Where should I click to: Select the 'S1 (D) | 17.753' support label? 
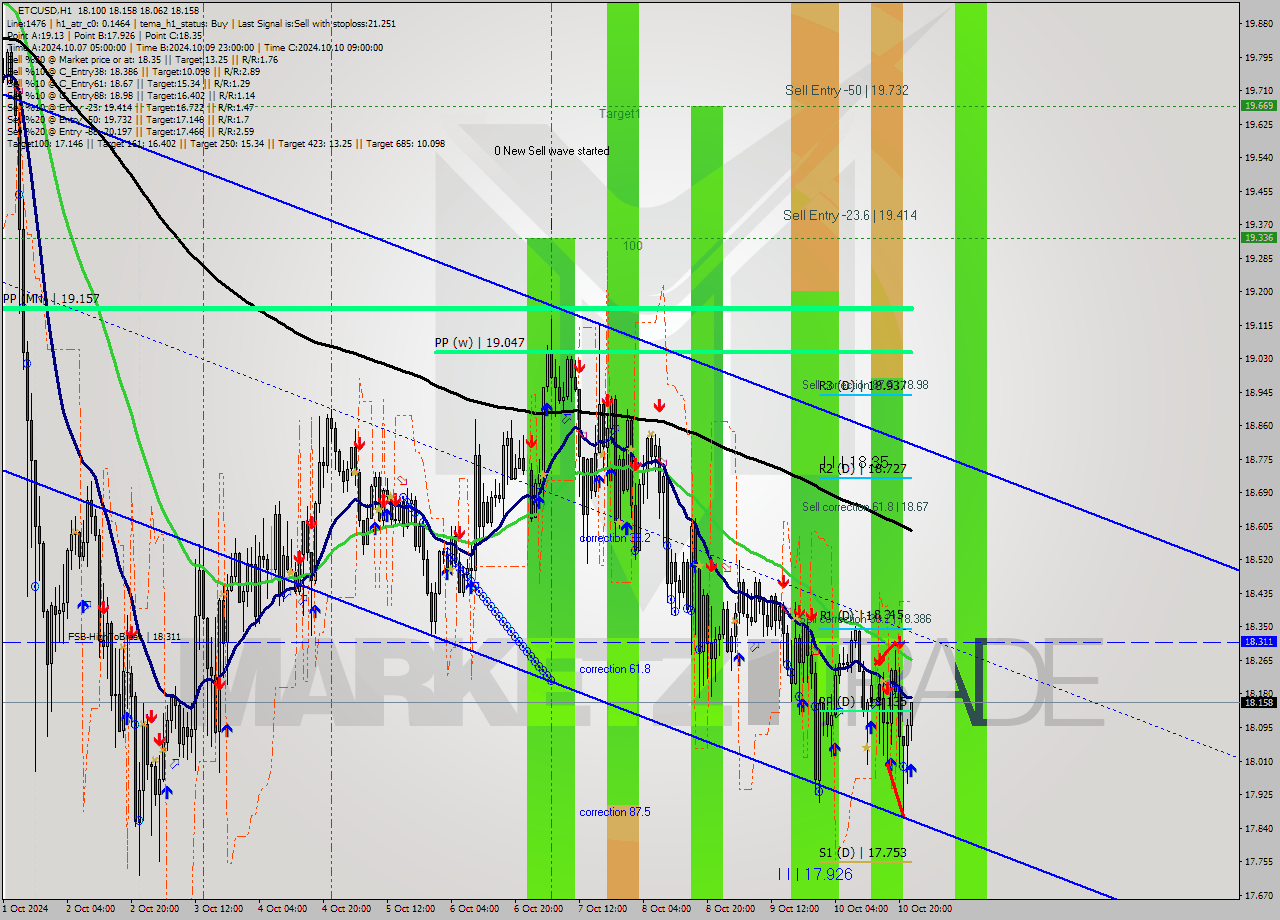(x=863, y=853)
